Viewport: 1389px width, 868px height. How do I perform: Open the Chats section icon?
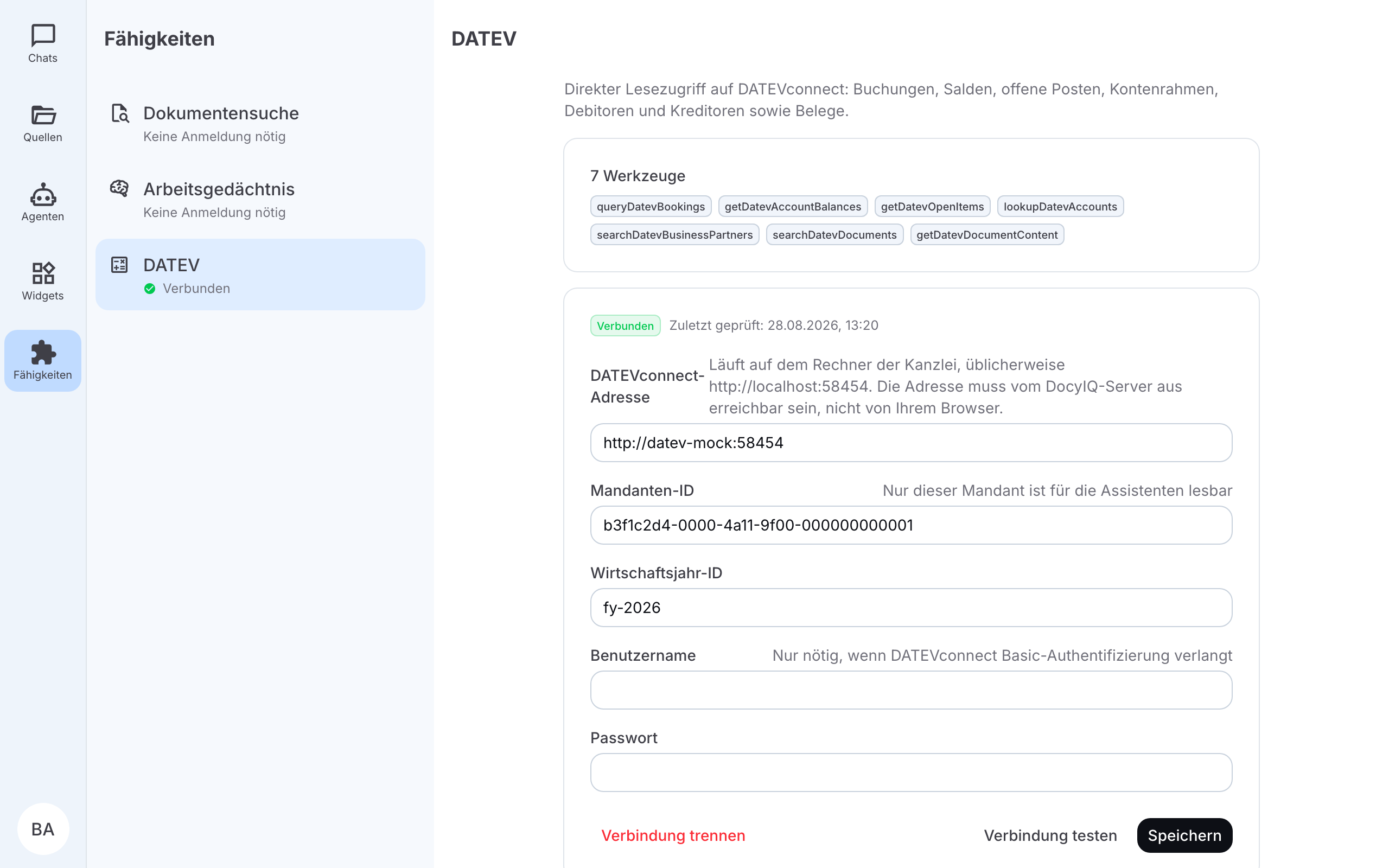coord(42,36)
